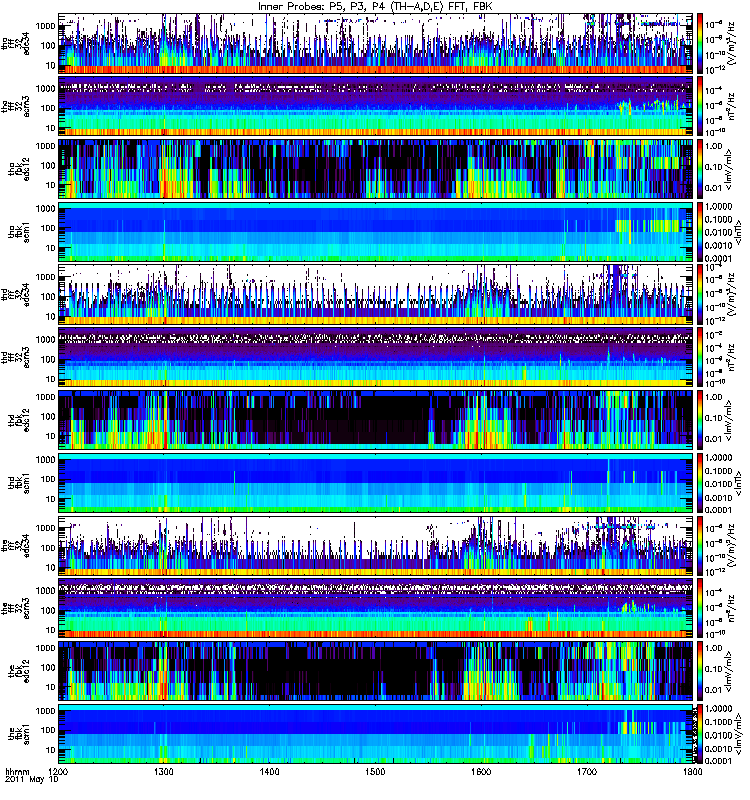This screenshot has height=800, width=750.
Task: Click the color bar beside tha scm3 panel
Action: tap(700, 107)
